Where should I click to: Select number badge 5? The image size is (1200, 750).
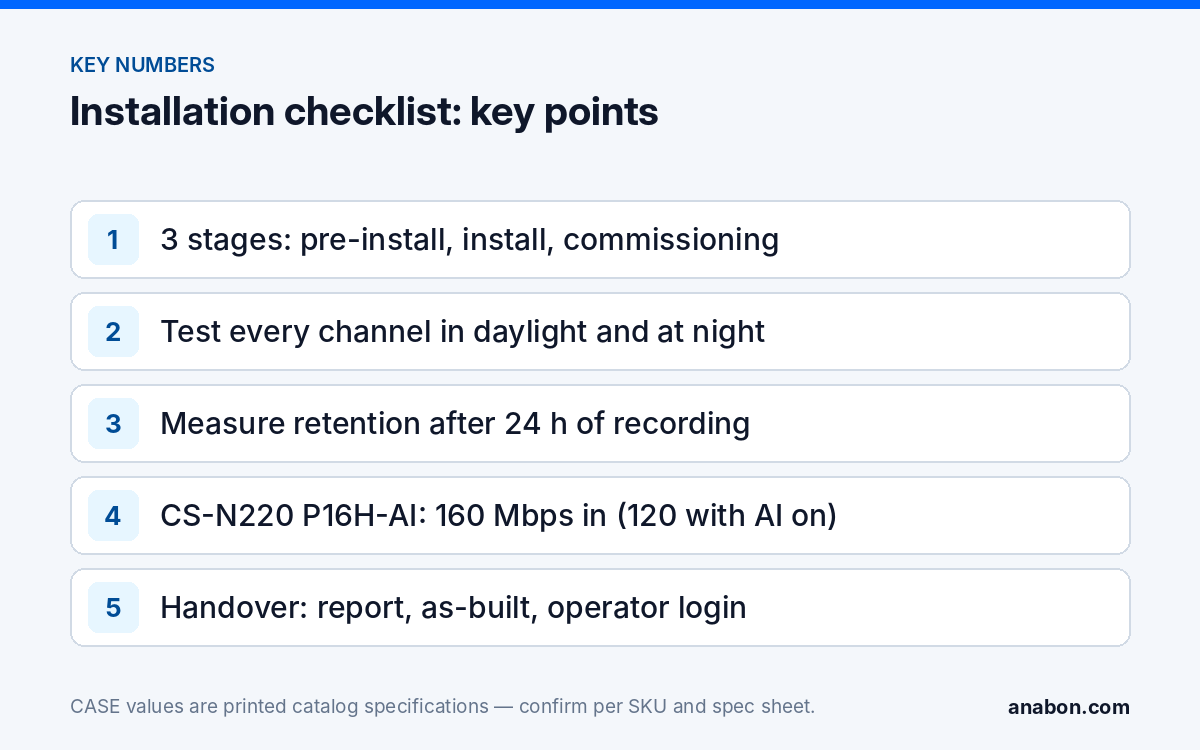point(113,608)
